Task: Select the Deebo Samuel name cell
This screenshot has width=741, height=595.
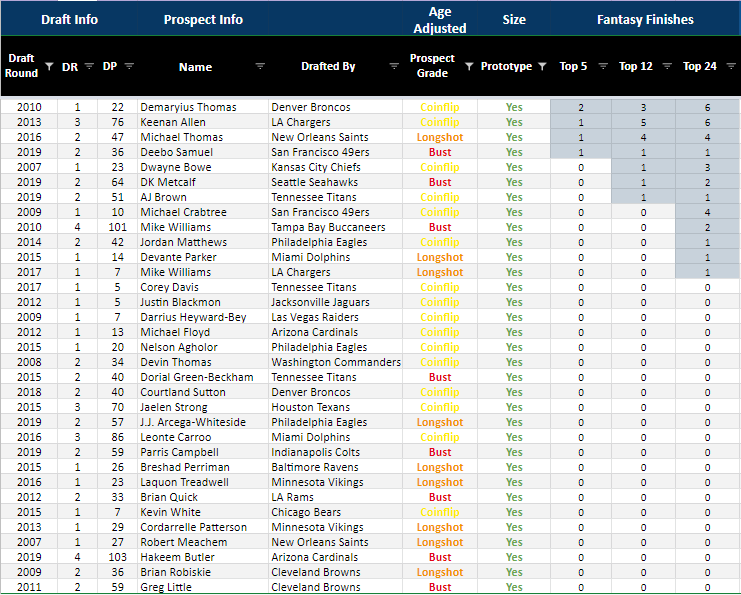Action: click(203, 152)
